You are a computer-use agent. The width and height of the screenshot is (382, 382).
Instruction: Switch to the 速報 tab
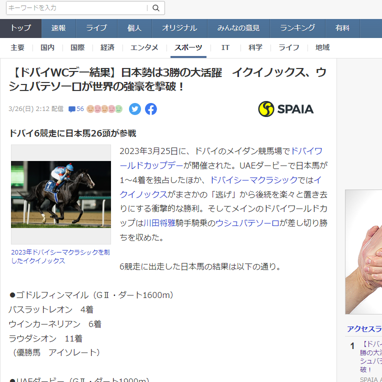click(59, 28)
